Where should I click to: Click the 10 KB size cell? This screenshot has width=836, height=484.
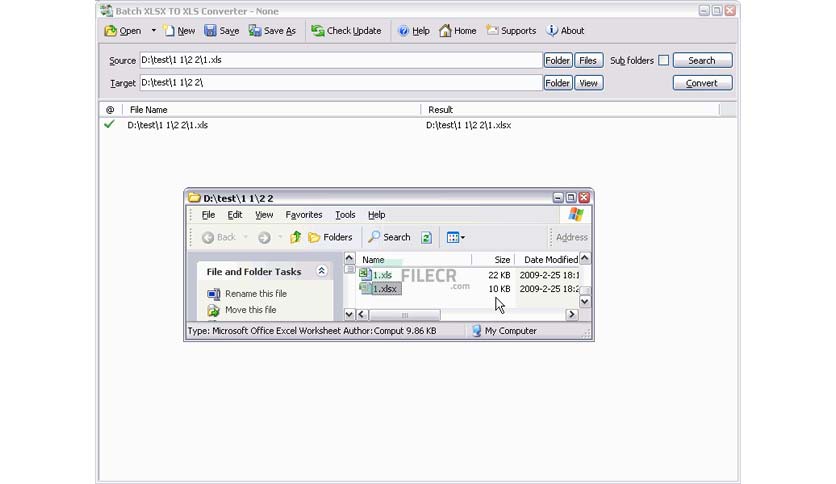[499, 289]
